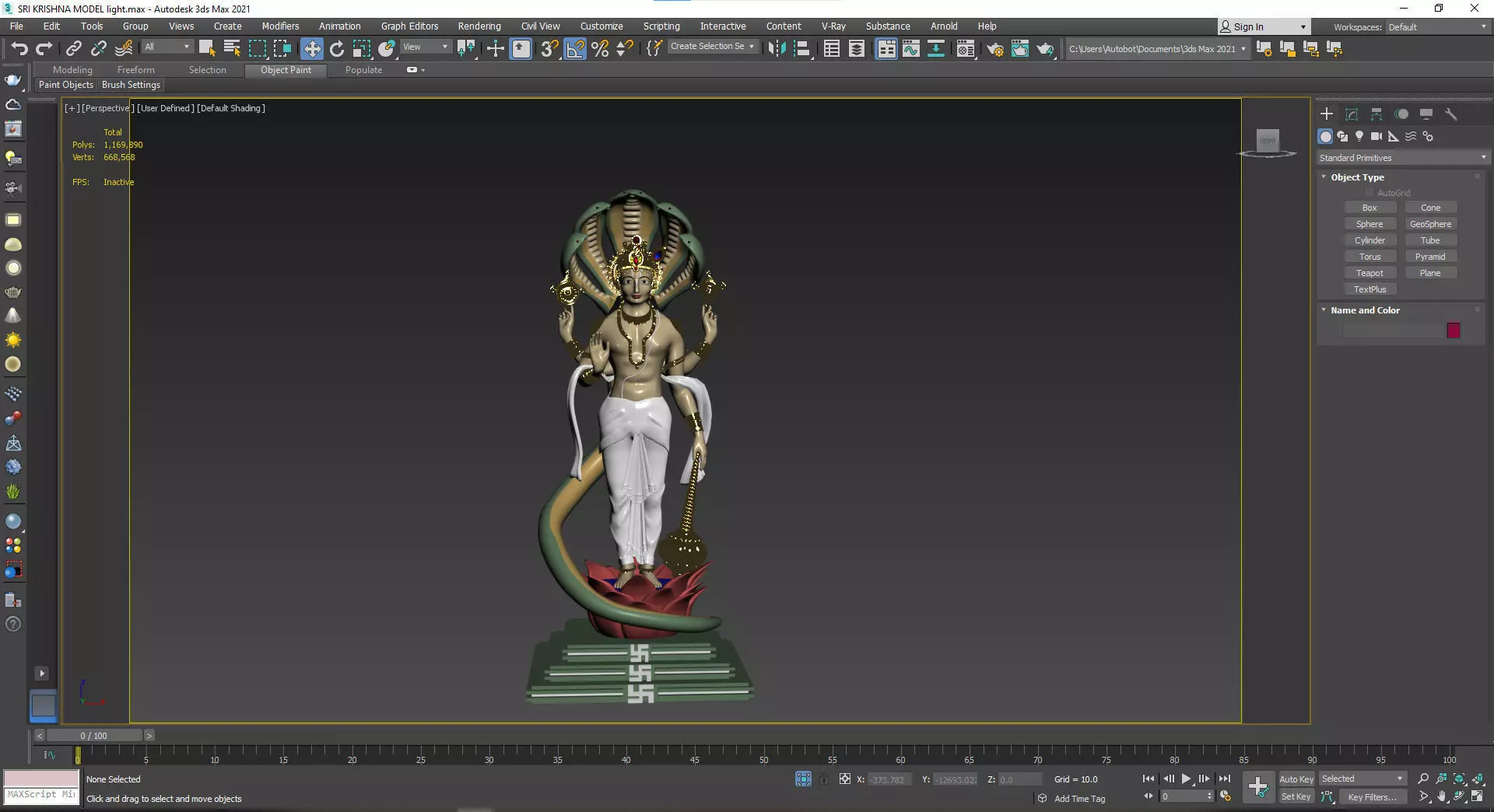Click the Align tool icon
The height and width of the screenshot is (812, 1494).
point(802,49)
